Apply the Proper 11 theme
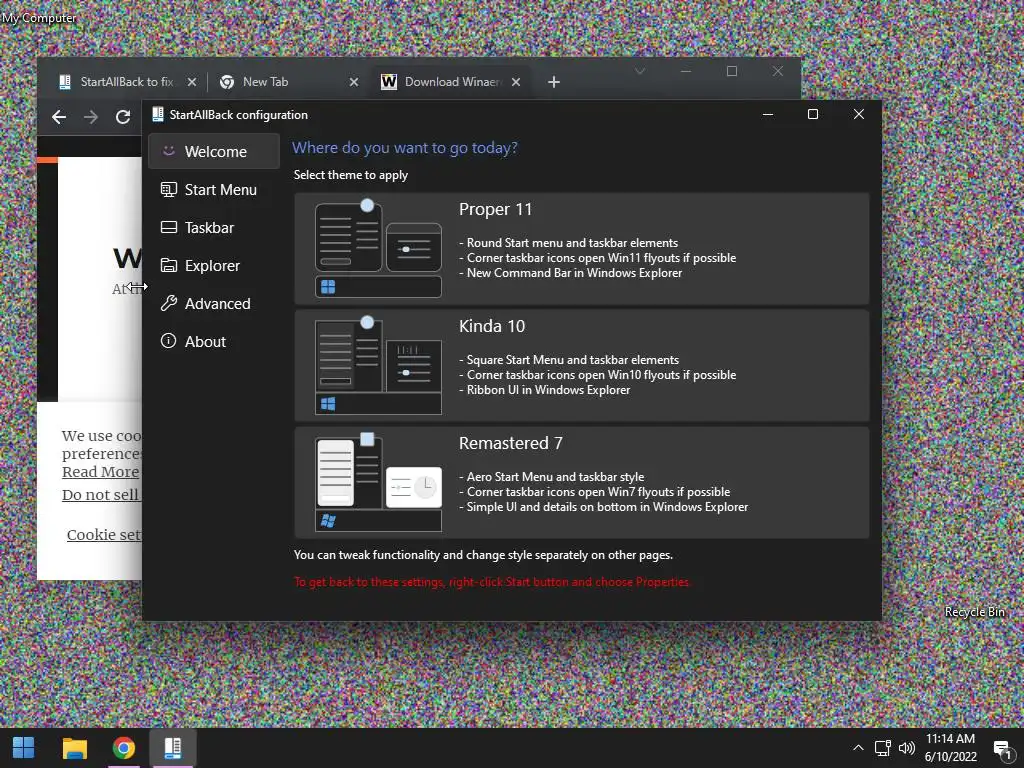This screenshot has height=768, width=1024. point(582,249)
